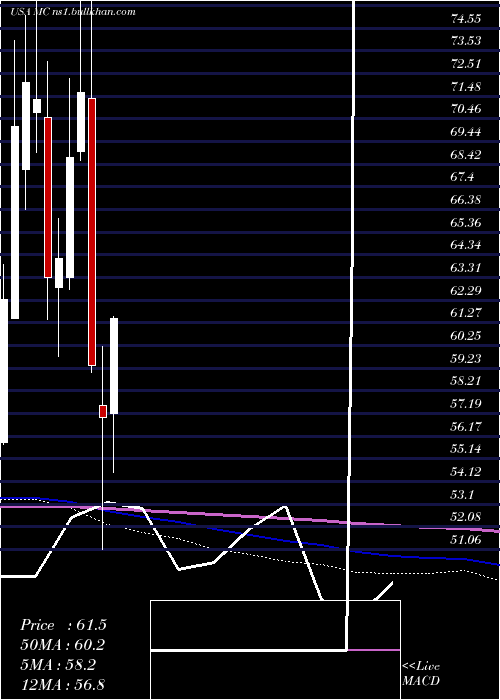Click the <<Live MACD label
Viewport: 500px width, 700px height.
tap(421, 674)
